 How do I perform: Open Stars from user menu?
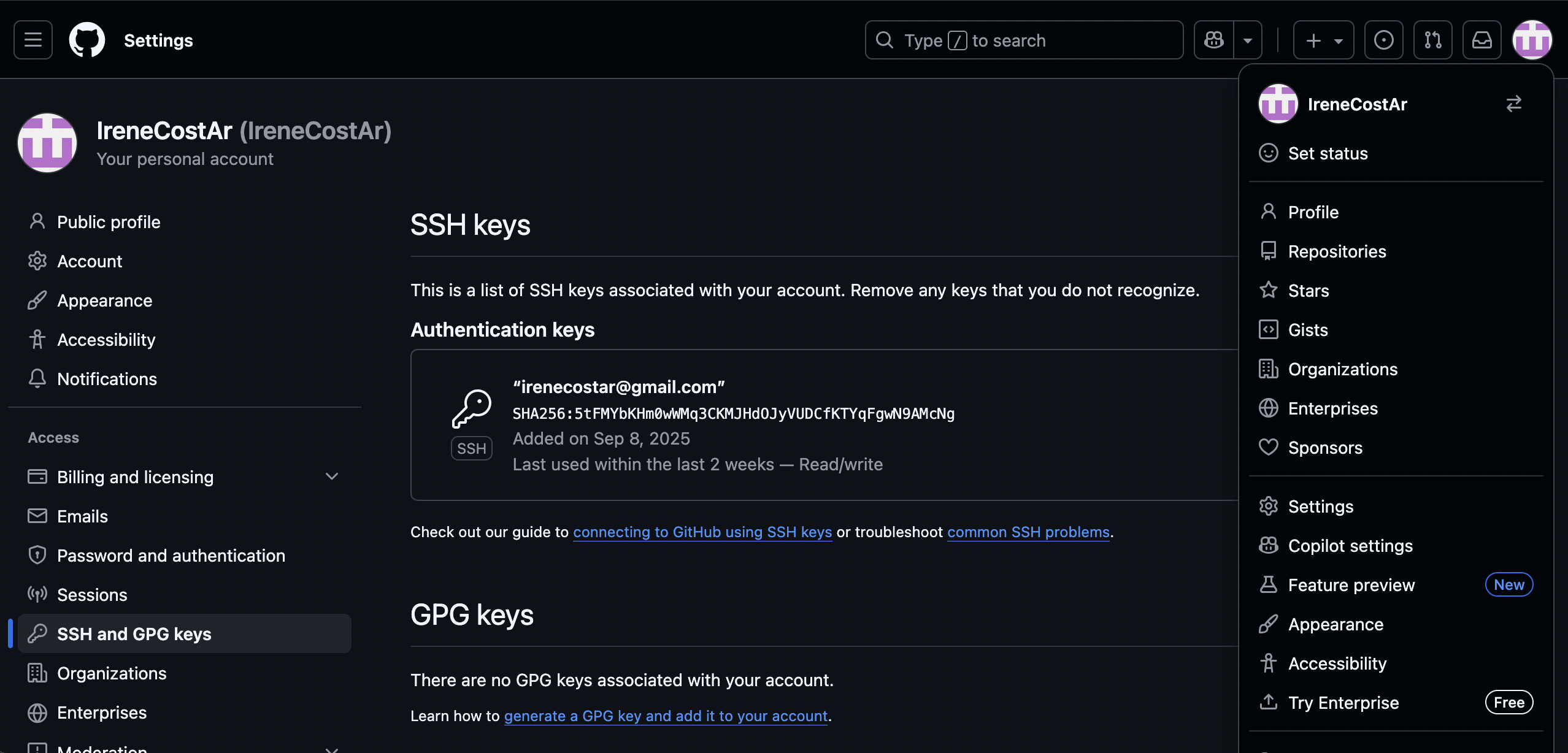1396,291
